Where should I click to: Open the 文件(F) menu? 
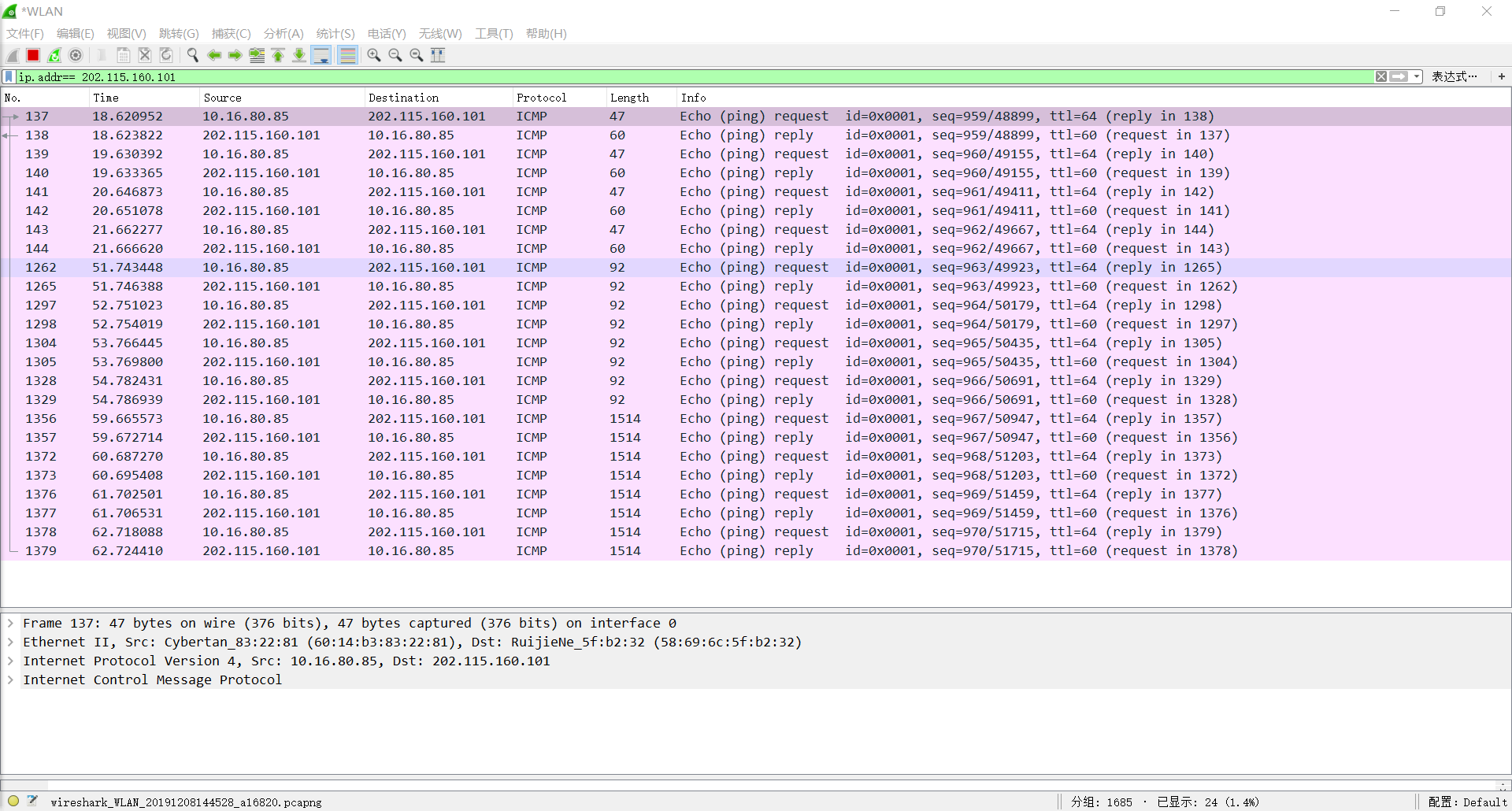point(25,34)
